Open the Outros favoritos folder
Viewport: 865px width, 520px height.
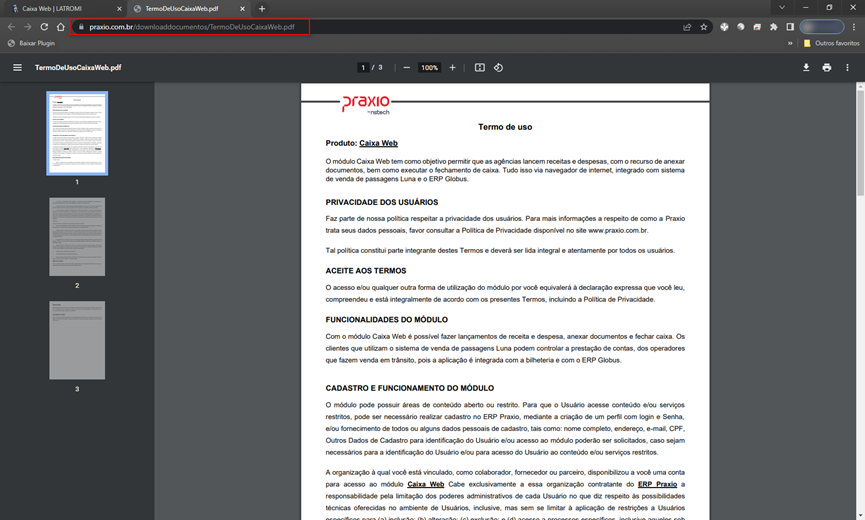(832, 43)
